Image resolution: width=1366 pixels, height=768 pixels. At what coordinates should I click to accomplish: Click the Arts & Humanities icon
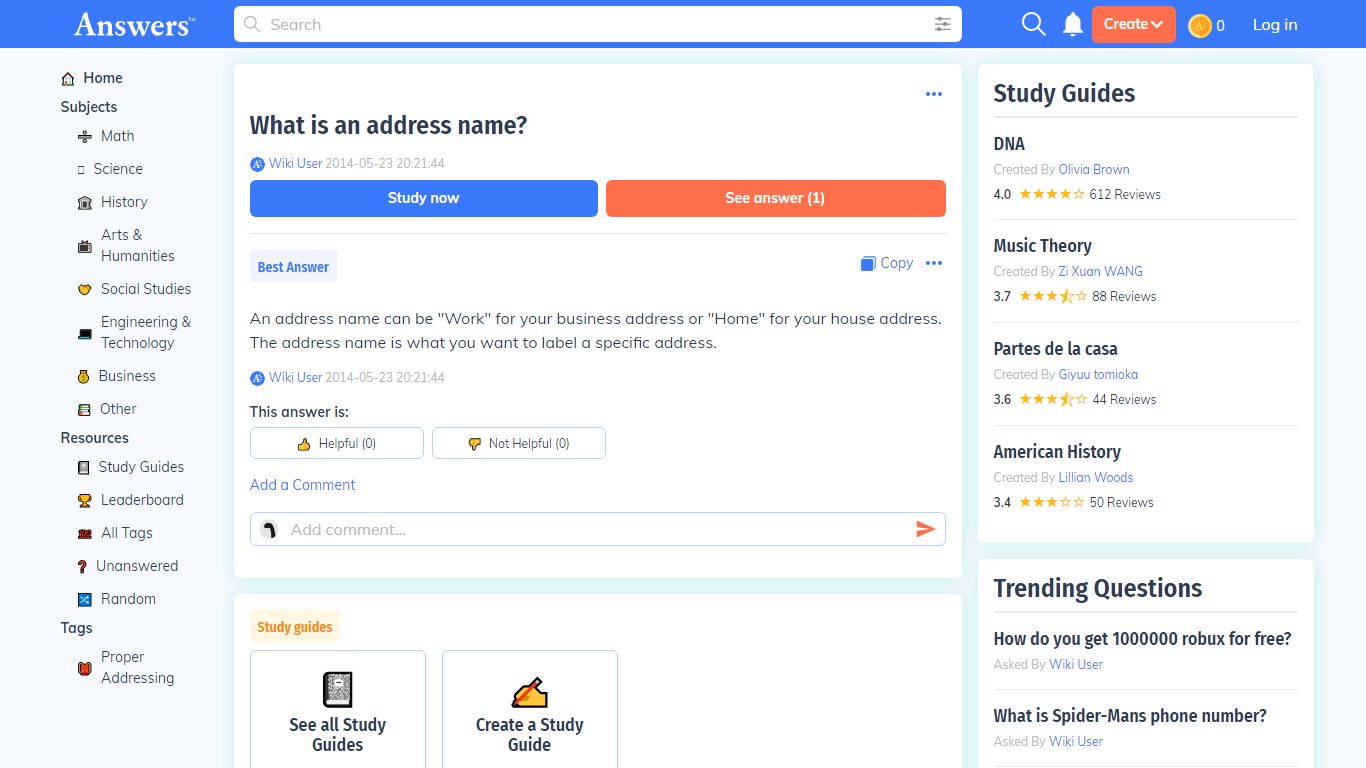click(x=85, y=245)
